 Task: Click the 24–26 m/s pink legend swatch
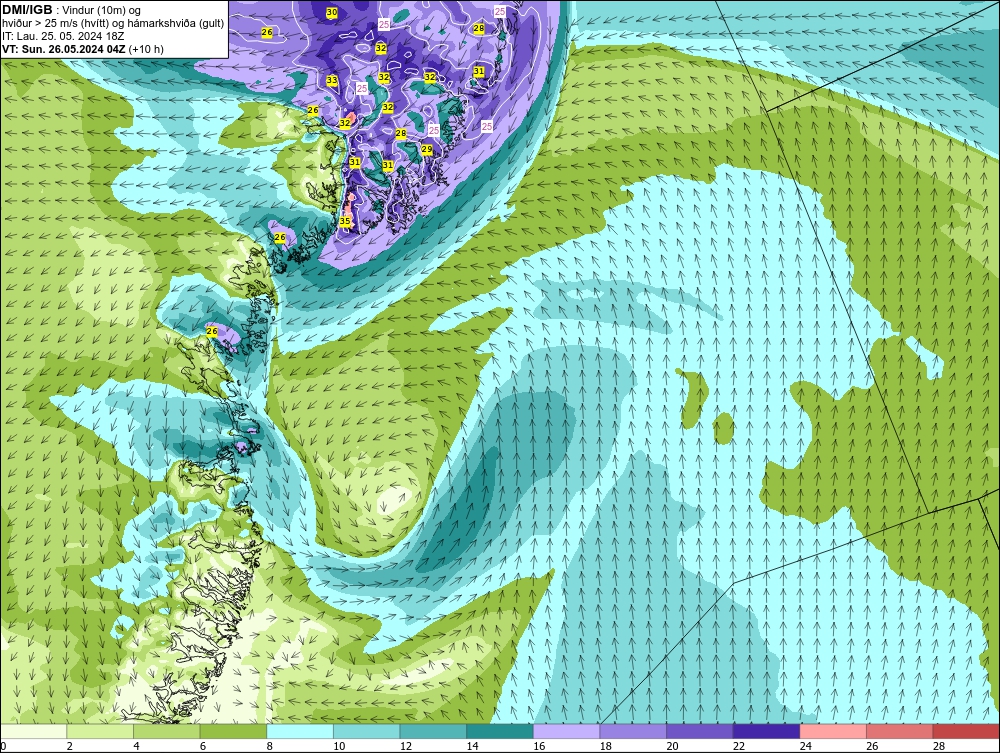[x=833, y=731]
